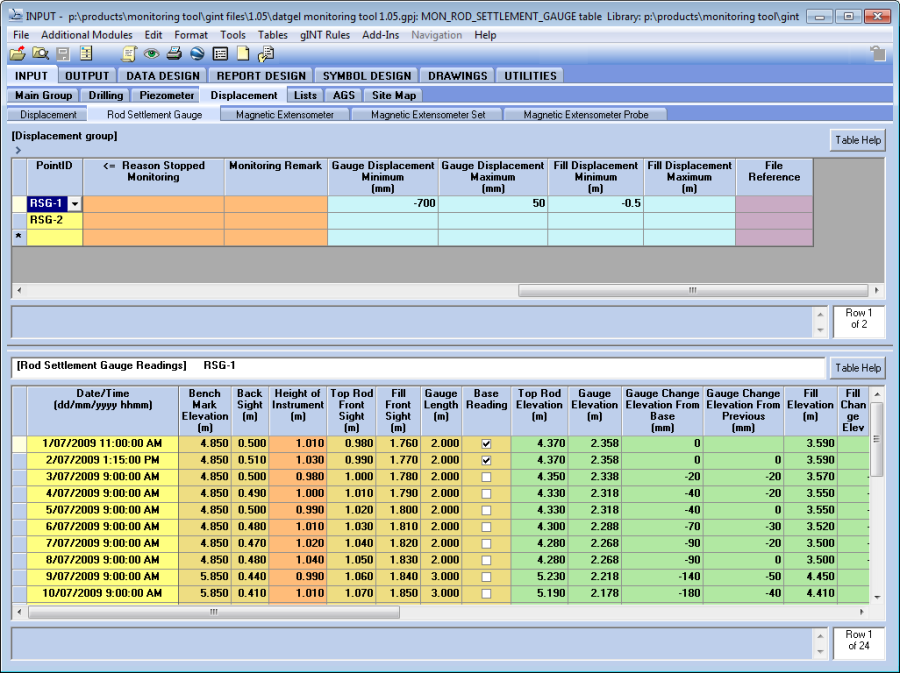900x673 pixels.
Task: Click the preview eye icon
Action: (152, 54)
